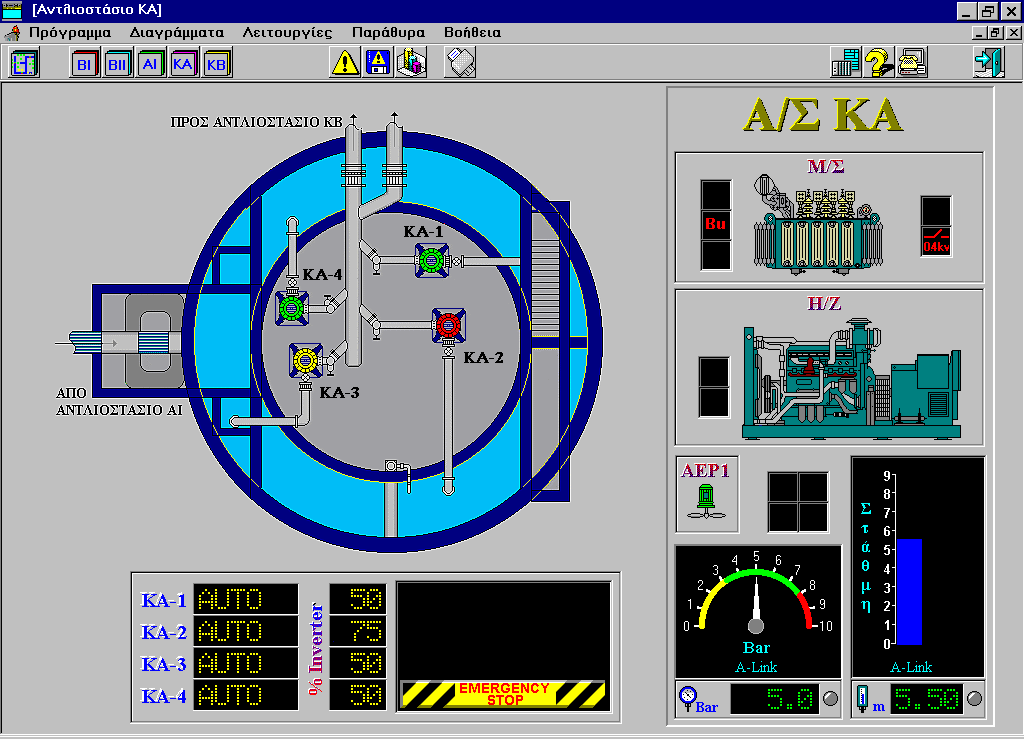Click the KA-1 AUTO mode display
Viewport: 1024px width, 739px height.
tap(245, 600)
